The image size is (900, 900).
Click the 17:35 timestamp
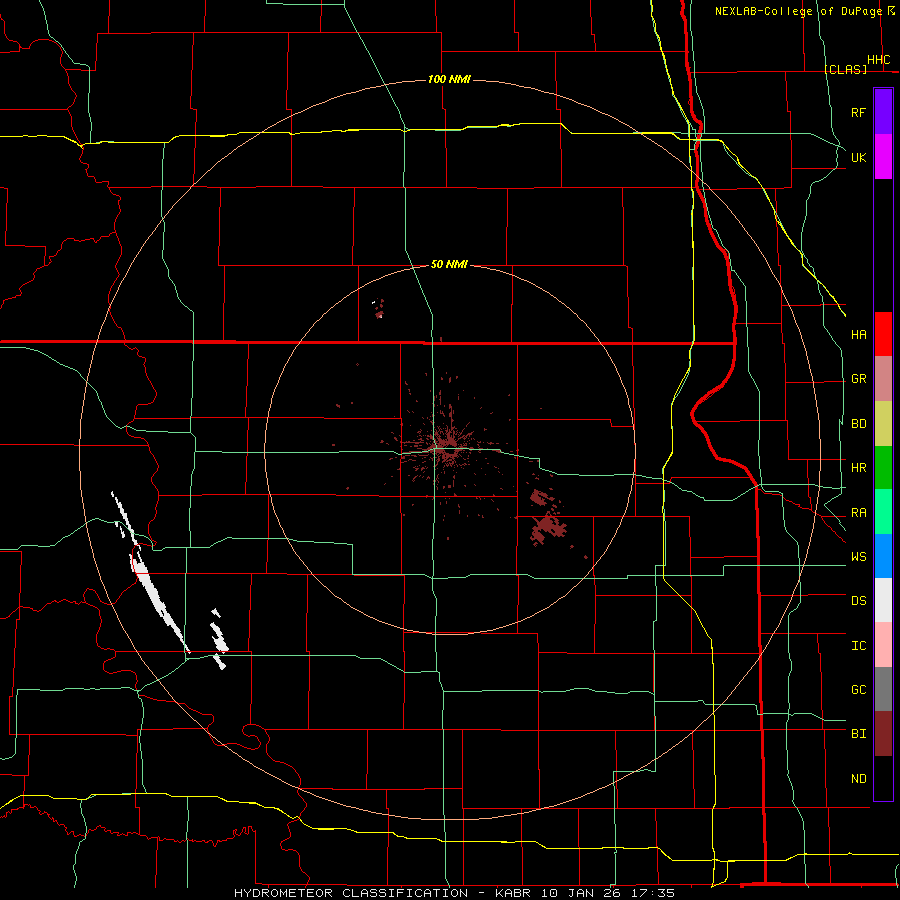(651, 893)
